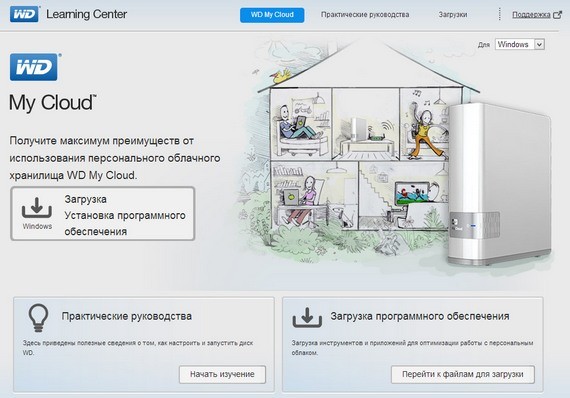Click the My Cloud product name text
The width and height of the screenshot is (570, 398).
pyautogui.click(x=52, y=102)
